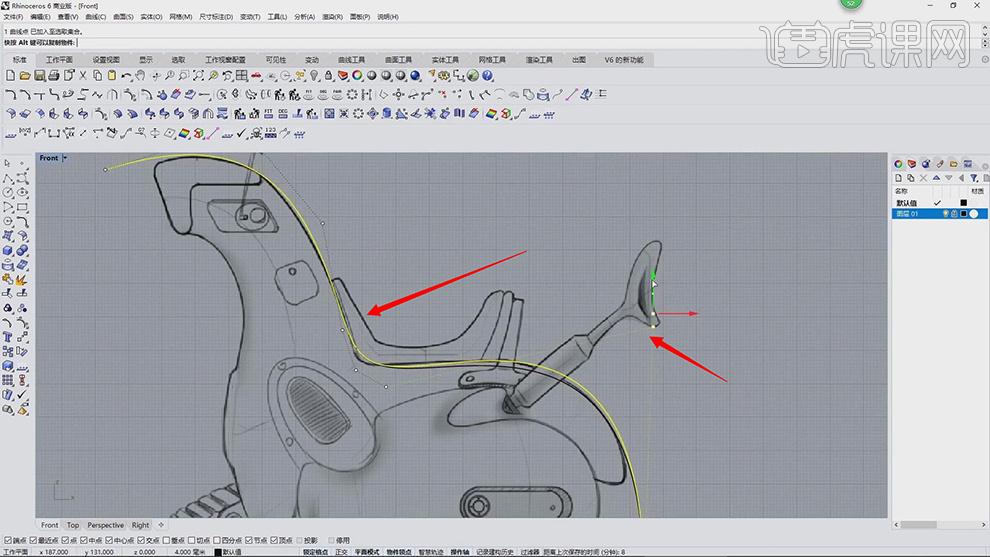Click the padlock Lock objects icon
This screenshot has height=557, width=990.
328,76
